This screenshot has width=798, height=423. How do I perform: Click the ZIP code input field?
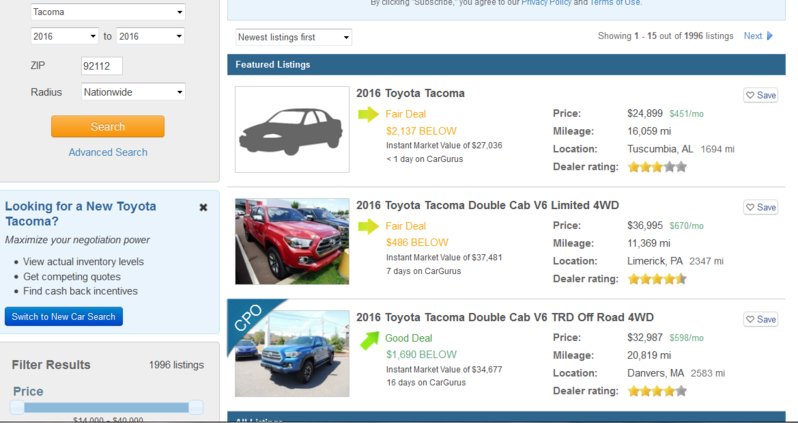(x=102, y=66)
